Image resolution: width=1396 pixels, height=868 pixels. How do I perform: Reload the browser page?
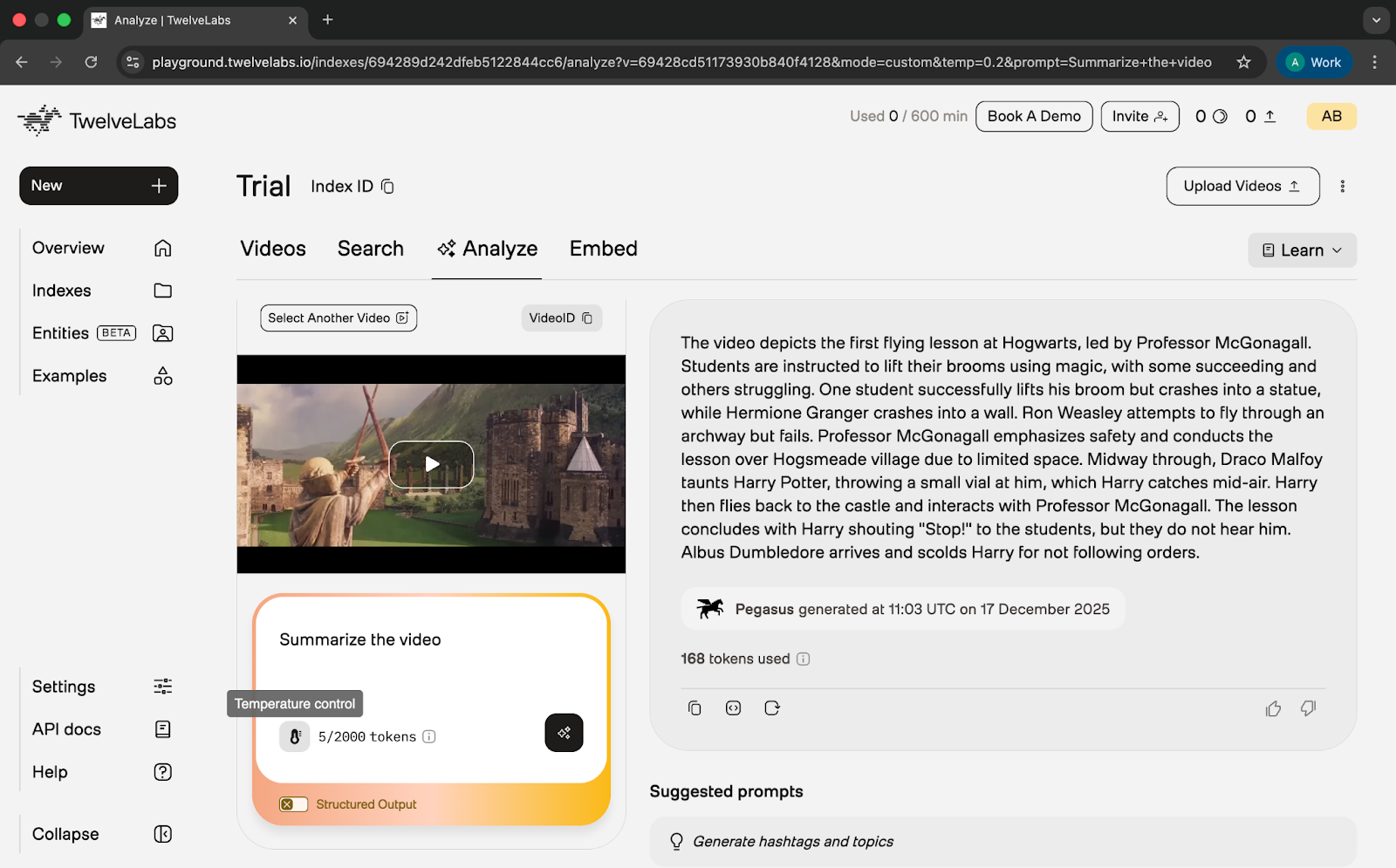pyautogui.click(x=91, y=62)
